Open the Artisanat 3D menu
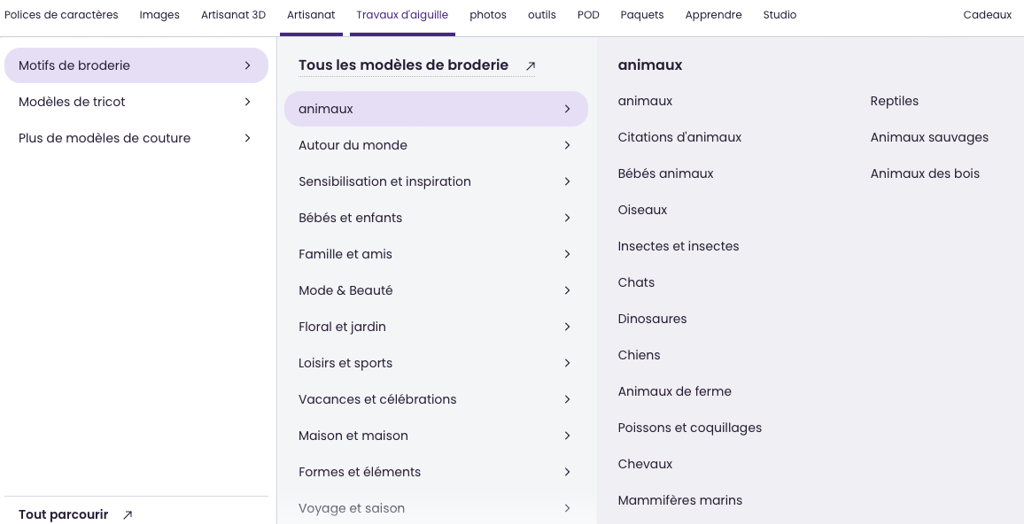Screen dimensions: 1024x524 point(233,15)
